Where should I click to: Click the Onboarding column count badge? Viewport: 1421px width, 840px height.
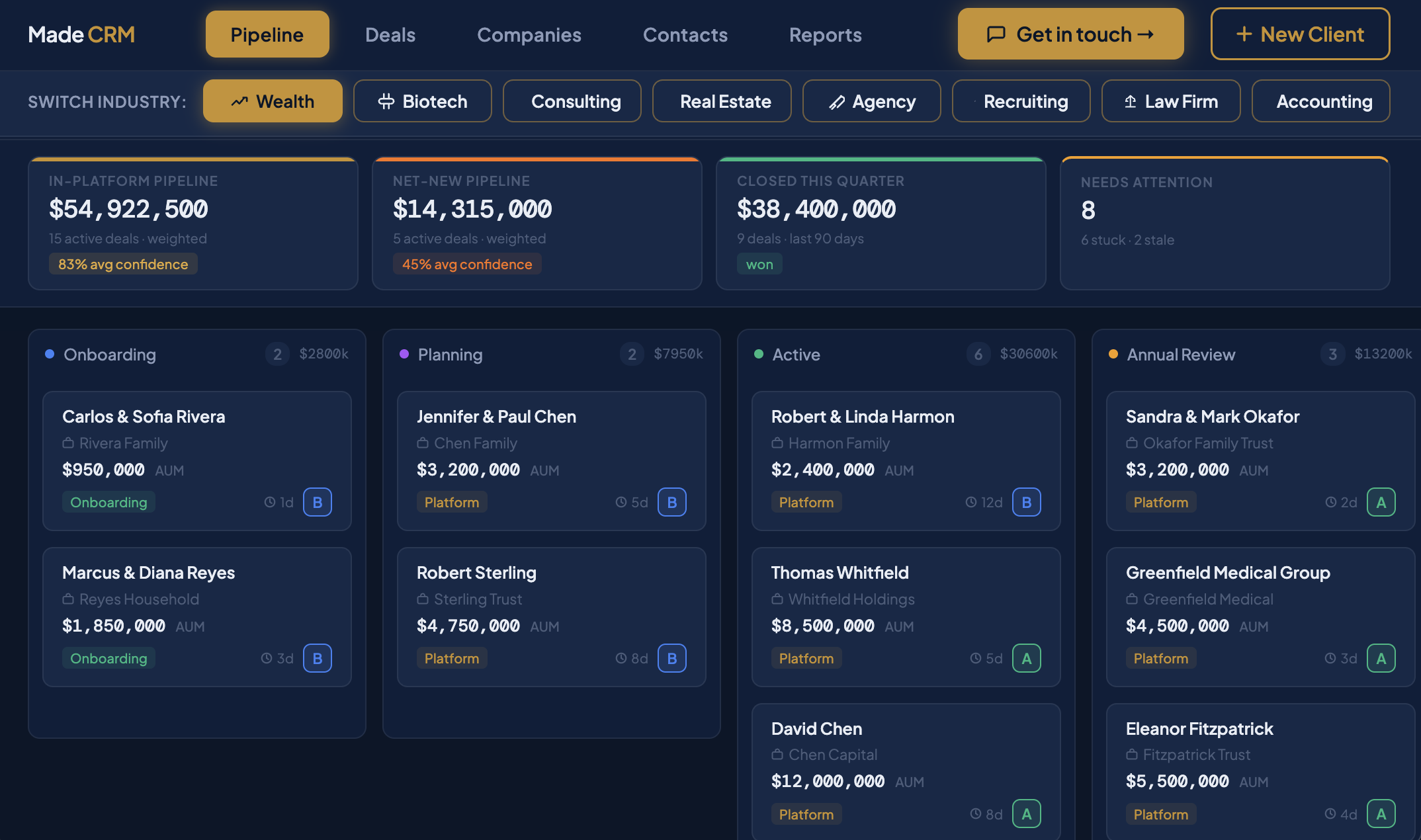(x=278, y=355)
